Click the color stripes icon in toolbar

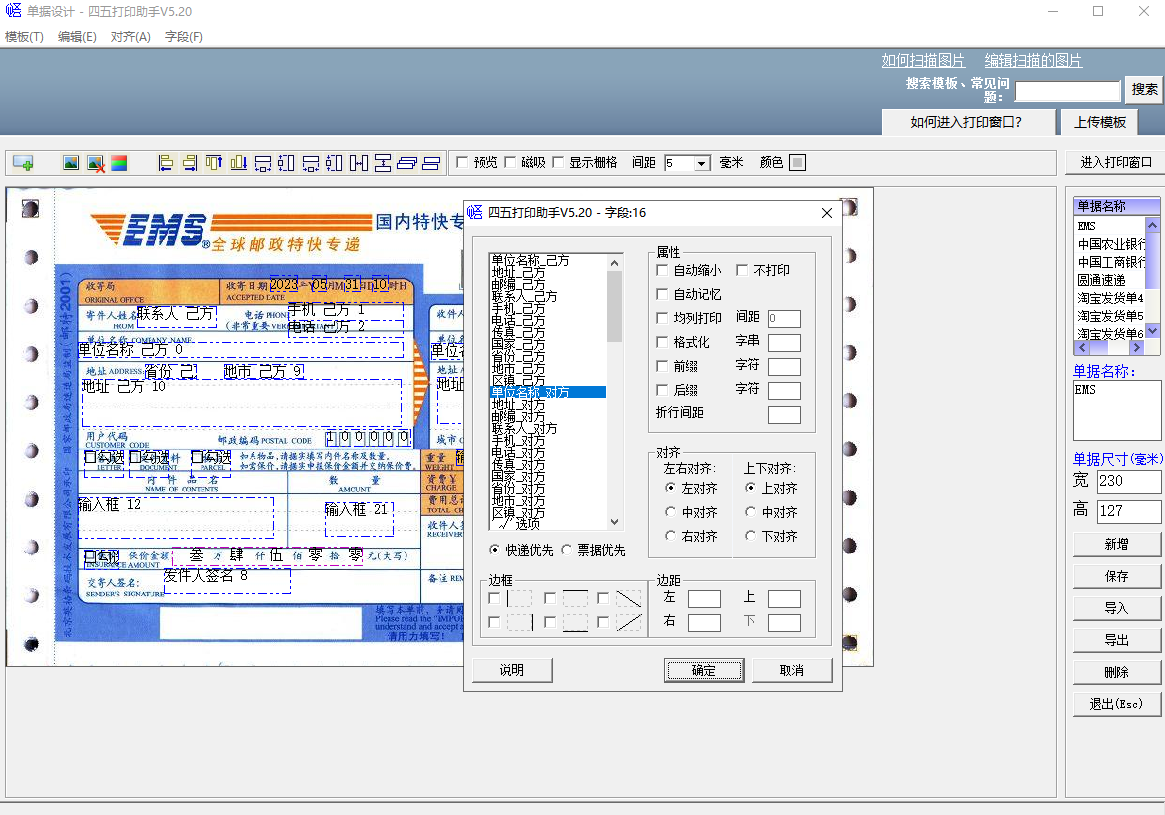coord(119,163)
